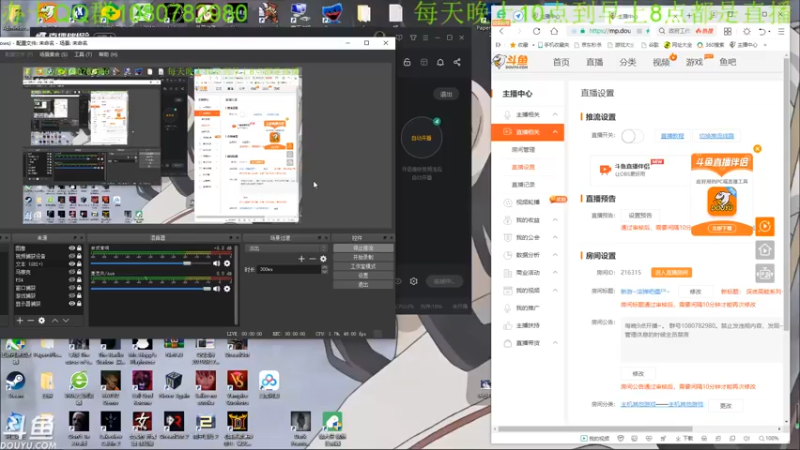Toggle visibility eye of 窗口捕获 source
This screenshot has height=450, width=800.
pyautogui.click(x=71, y=288)
